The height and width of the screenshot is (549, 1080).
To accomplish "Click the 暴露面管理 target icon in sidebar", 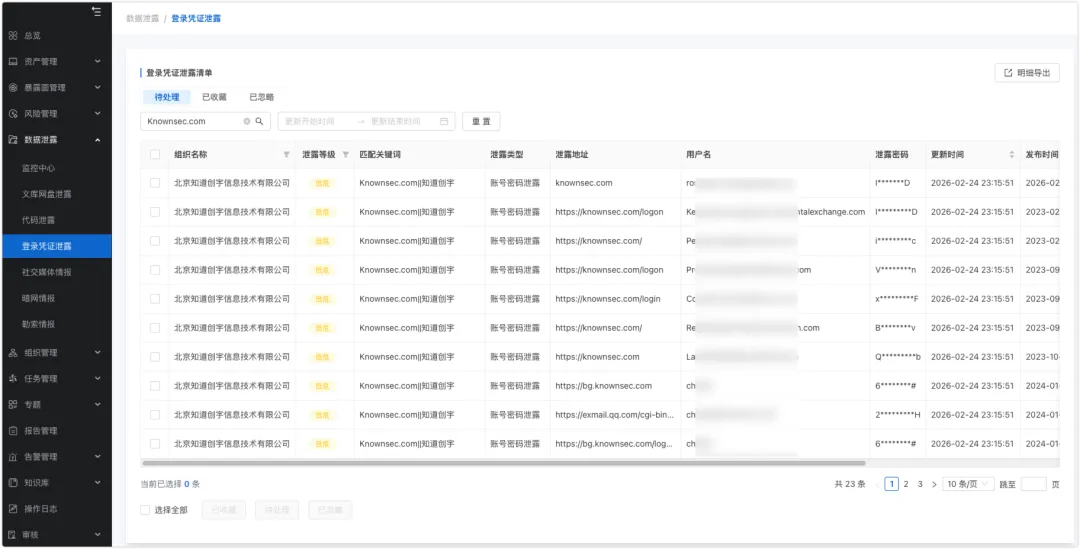I will tap(12, 87).
